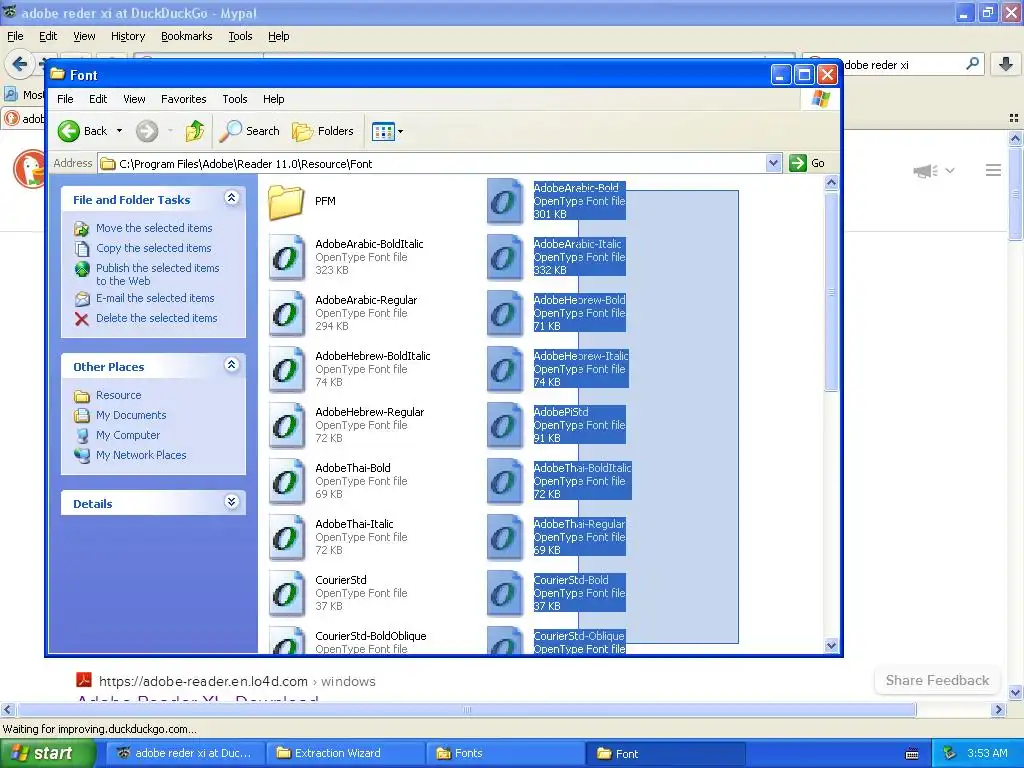Open the Favorites menu
Viewport: 1024px width, 768px height.
pyautogui.click(x=184, y=99)
